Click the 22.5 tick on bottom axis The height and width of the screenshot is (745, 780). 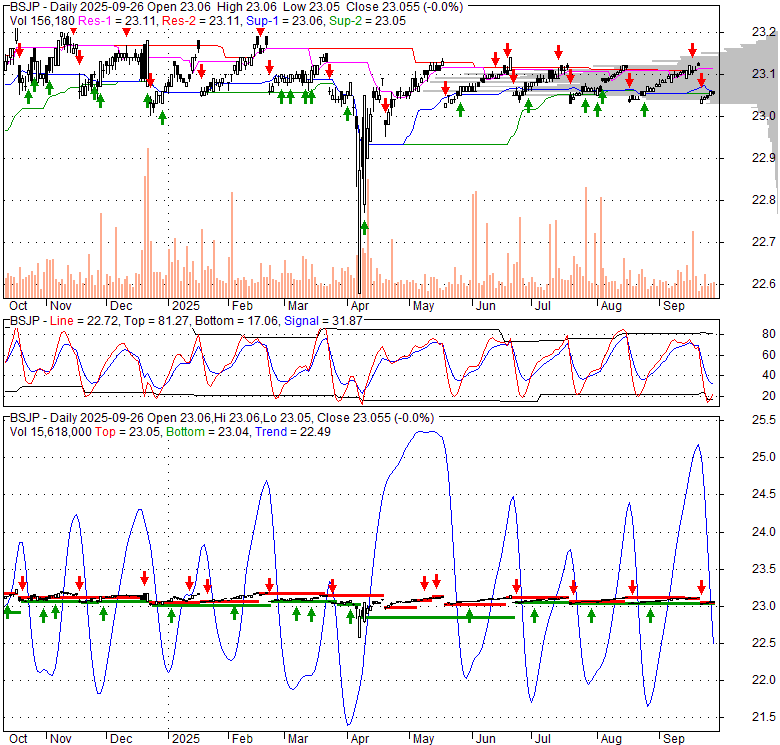764,643
